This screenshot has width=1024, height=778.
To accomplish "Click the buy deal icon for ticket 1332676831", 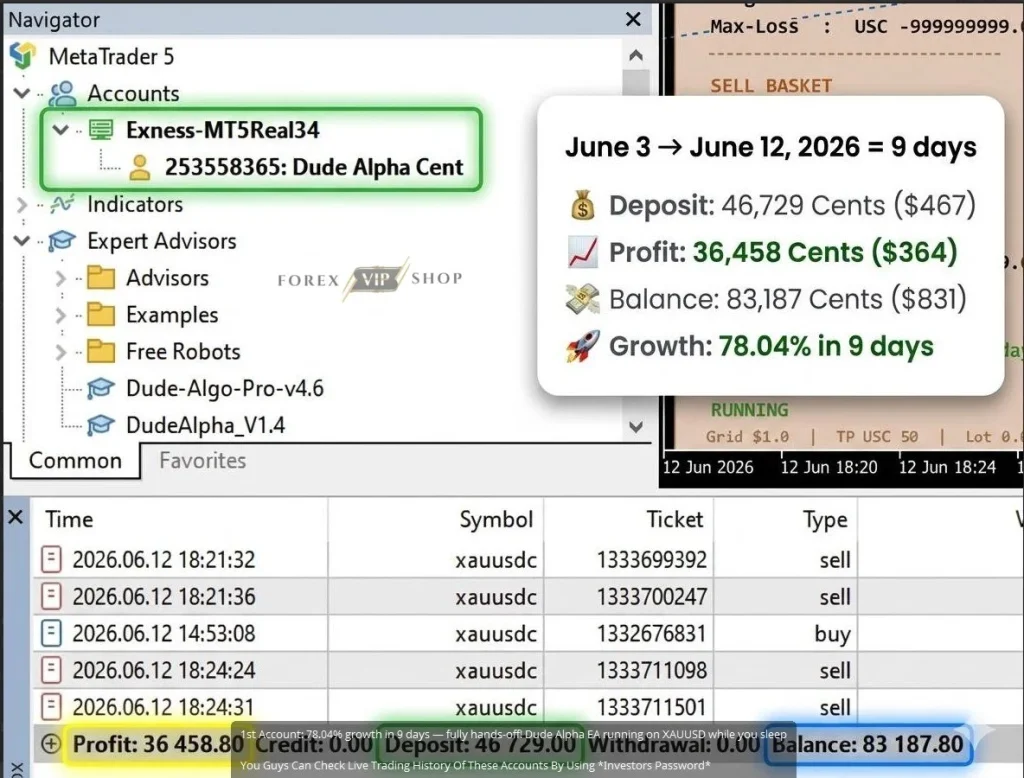I will 51,634.
